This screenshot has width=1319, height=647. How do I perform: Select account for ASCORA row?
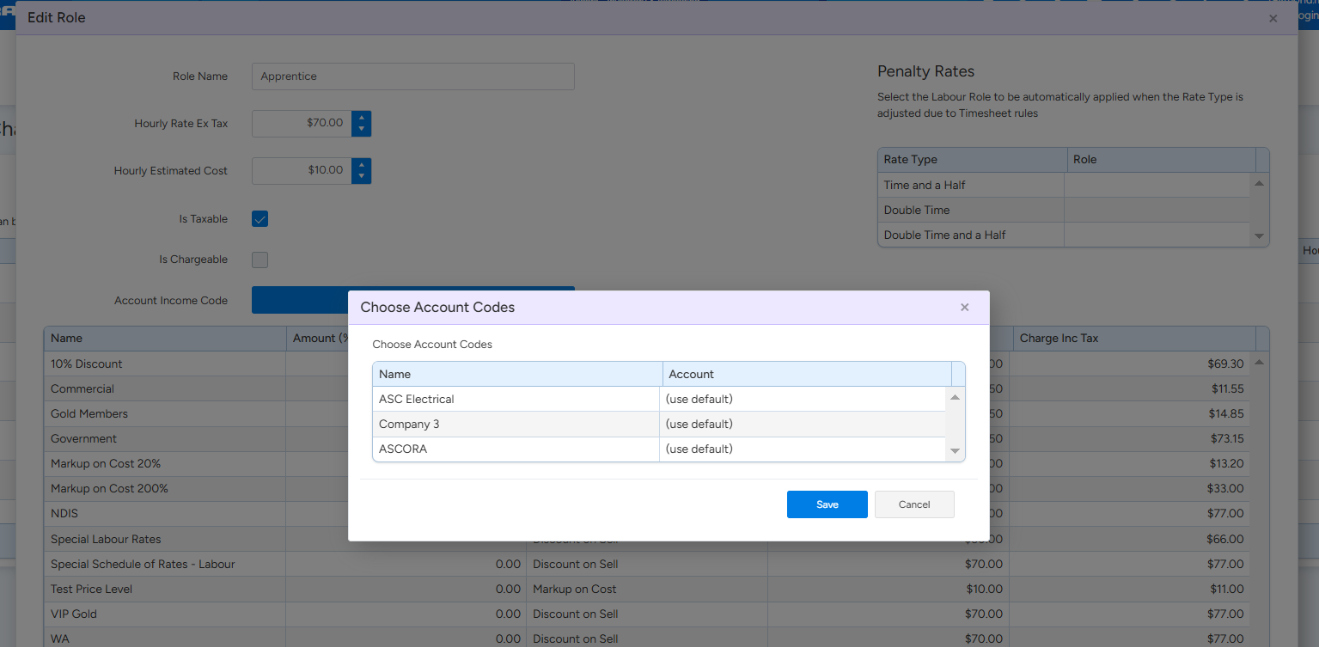coord(802,449)
